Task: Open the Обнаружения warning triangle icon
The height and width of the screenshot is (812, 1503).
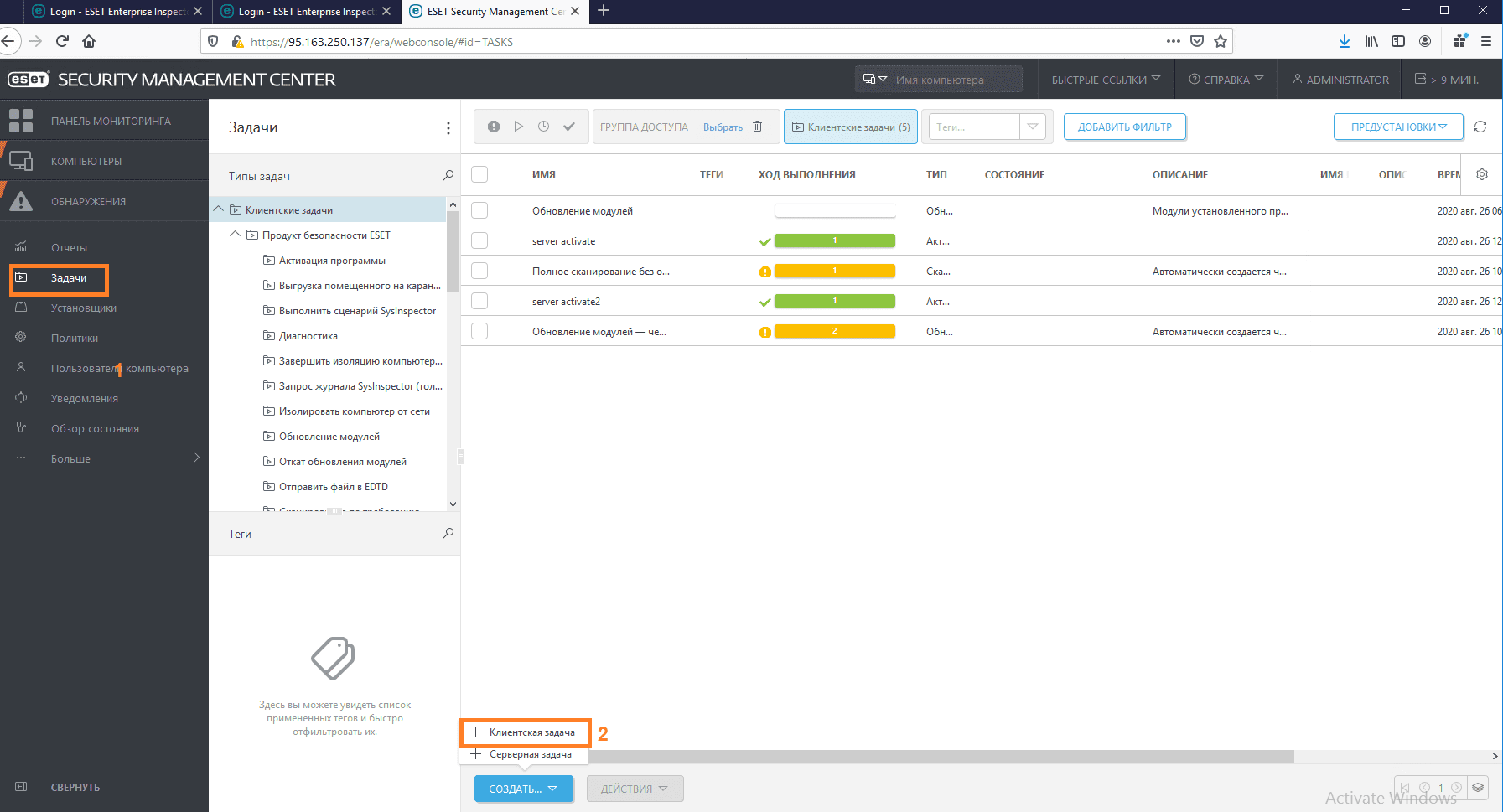Action: 21,201
